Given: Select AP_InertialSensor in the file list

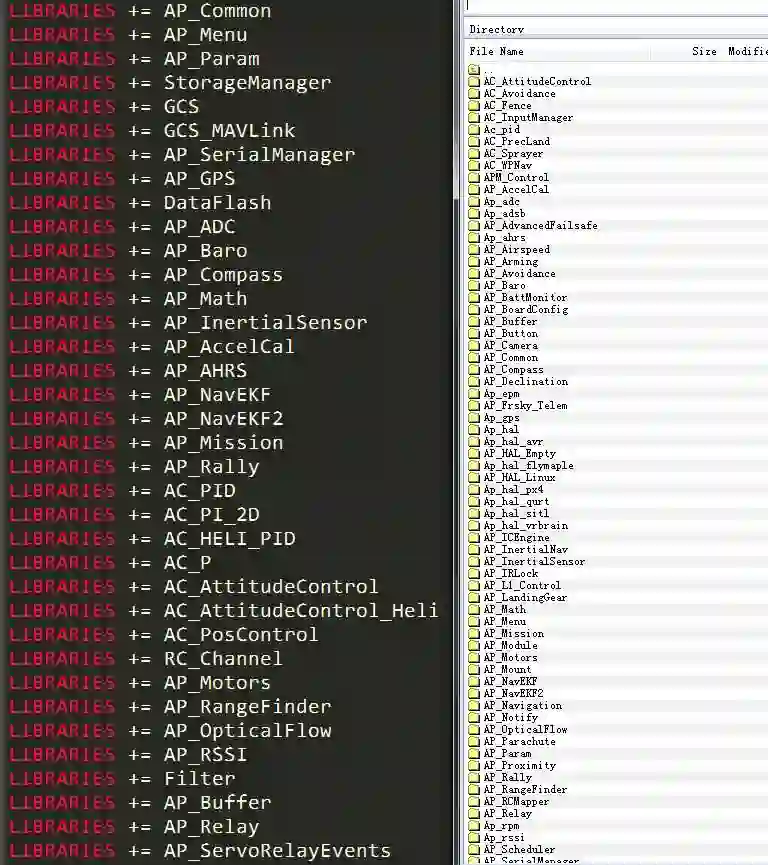Looking at the screenshot, I should [534, 562].
